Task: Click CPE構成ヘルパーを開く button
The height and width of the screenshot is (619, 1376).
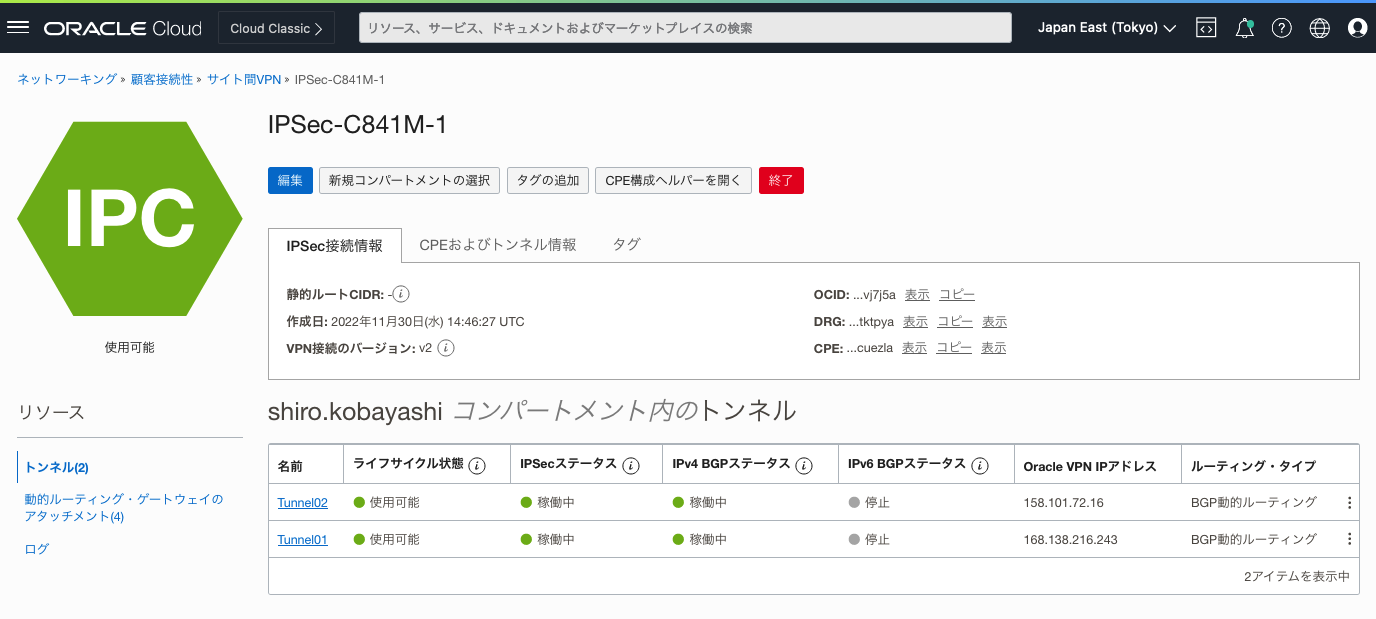Action: pos(673,181)
